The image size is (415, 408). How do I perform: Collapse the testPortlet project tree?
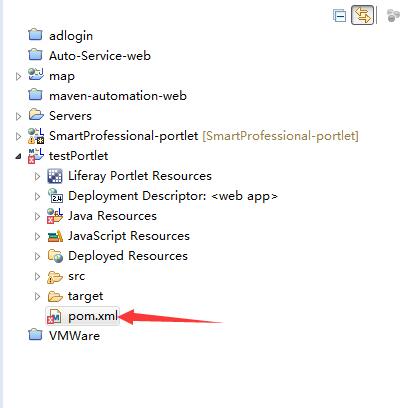pyautogui.click(x=18, y=156)
